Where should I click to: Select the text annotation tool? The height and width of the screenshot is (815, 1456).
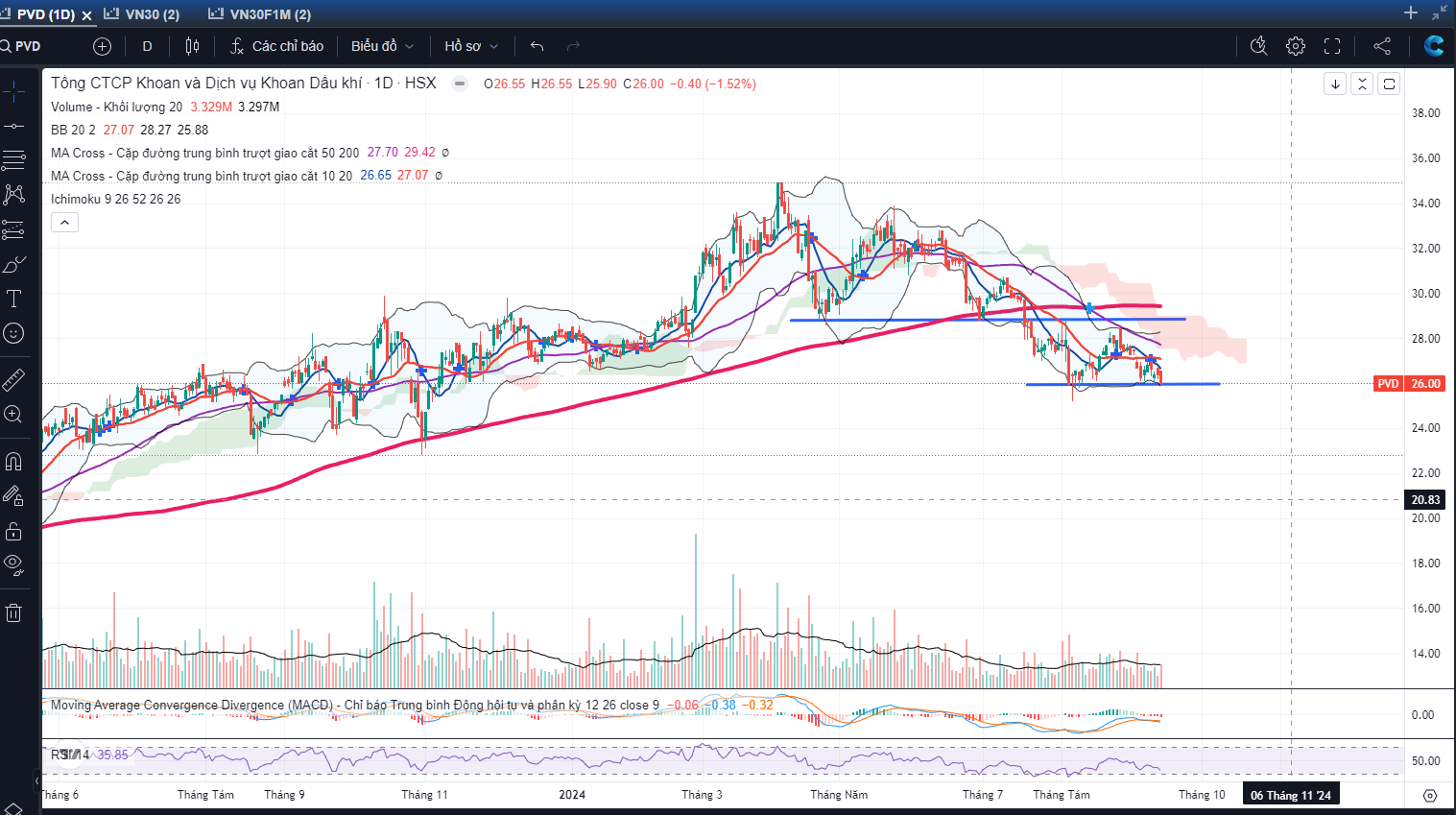(x=13, y=299)
